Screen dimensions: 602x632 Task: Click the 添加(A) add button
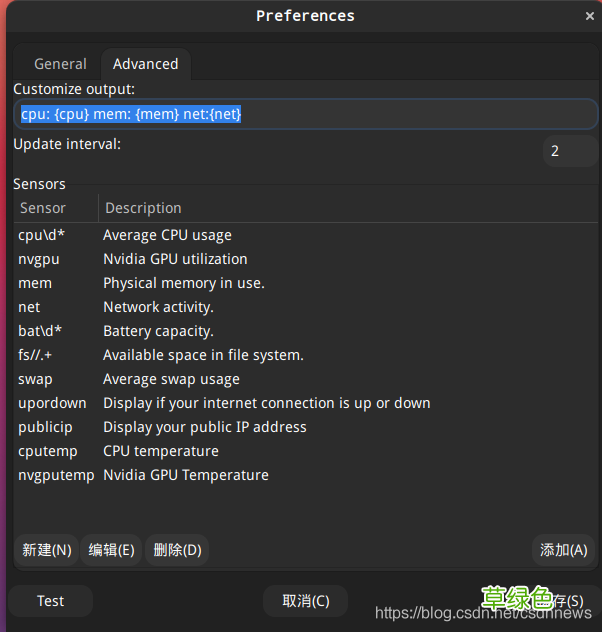(x=563, y=550)
